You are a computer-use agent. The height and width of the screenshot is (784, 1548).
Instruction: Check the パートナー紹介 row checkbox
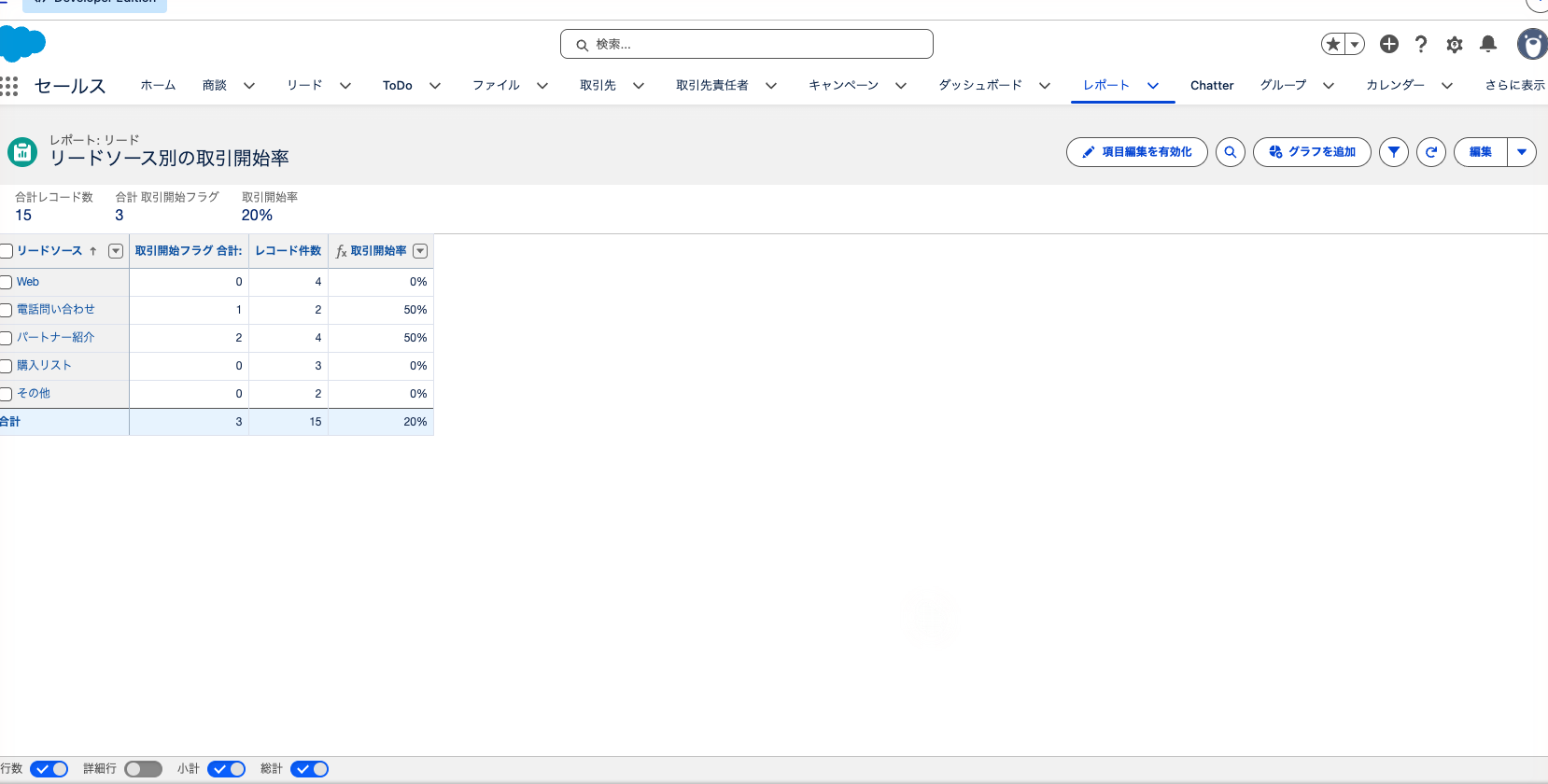(x=6, y=338)
